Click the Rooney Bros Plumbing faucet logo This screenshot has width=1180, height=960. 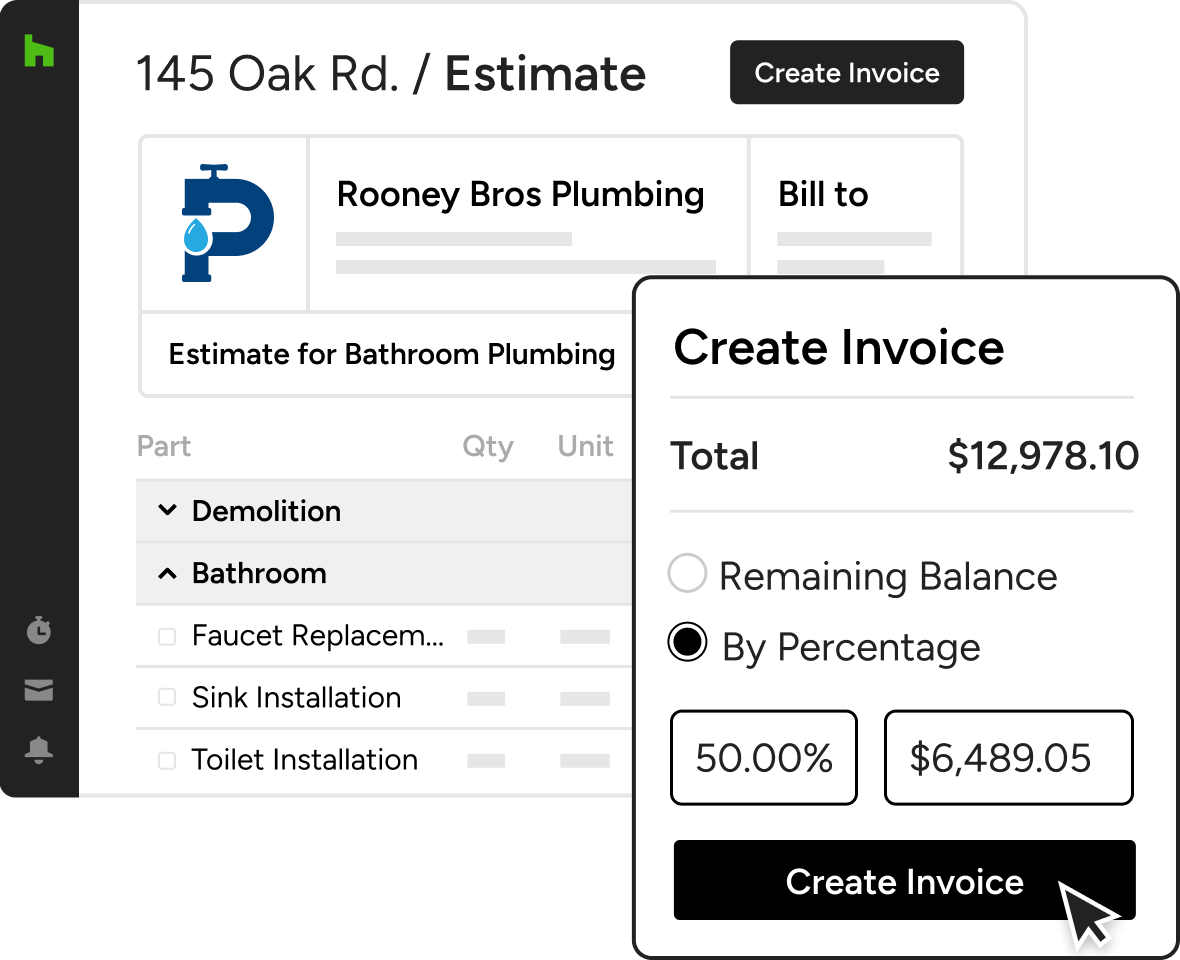point(226,223)
